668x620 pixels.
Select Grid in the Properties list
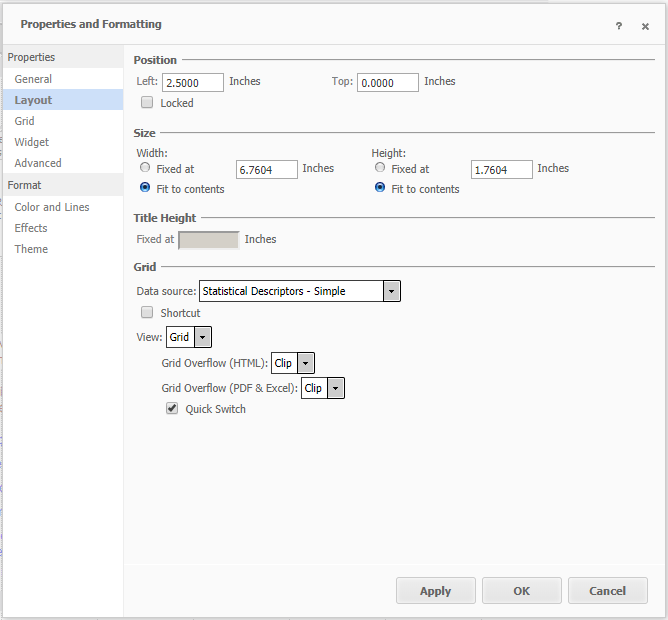click(24, 121)
